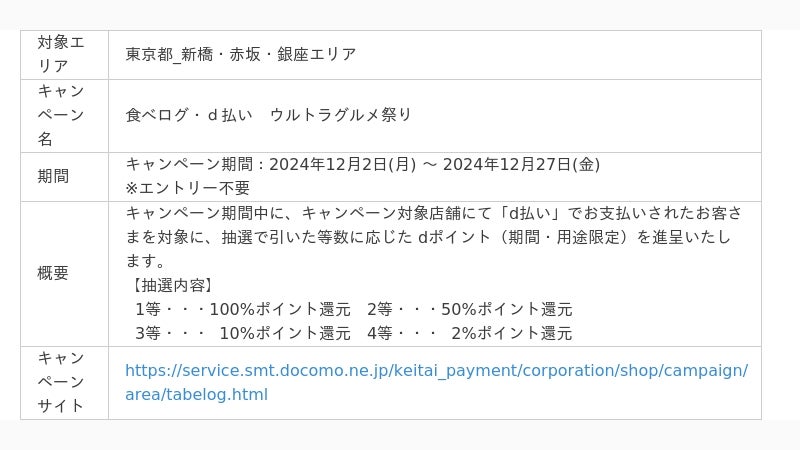800x450 pixels.
Task: Select campaign name 食べログ・d払い ウルトラグルメ祭り
Action: pos(268,115)
